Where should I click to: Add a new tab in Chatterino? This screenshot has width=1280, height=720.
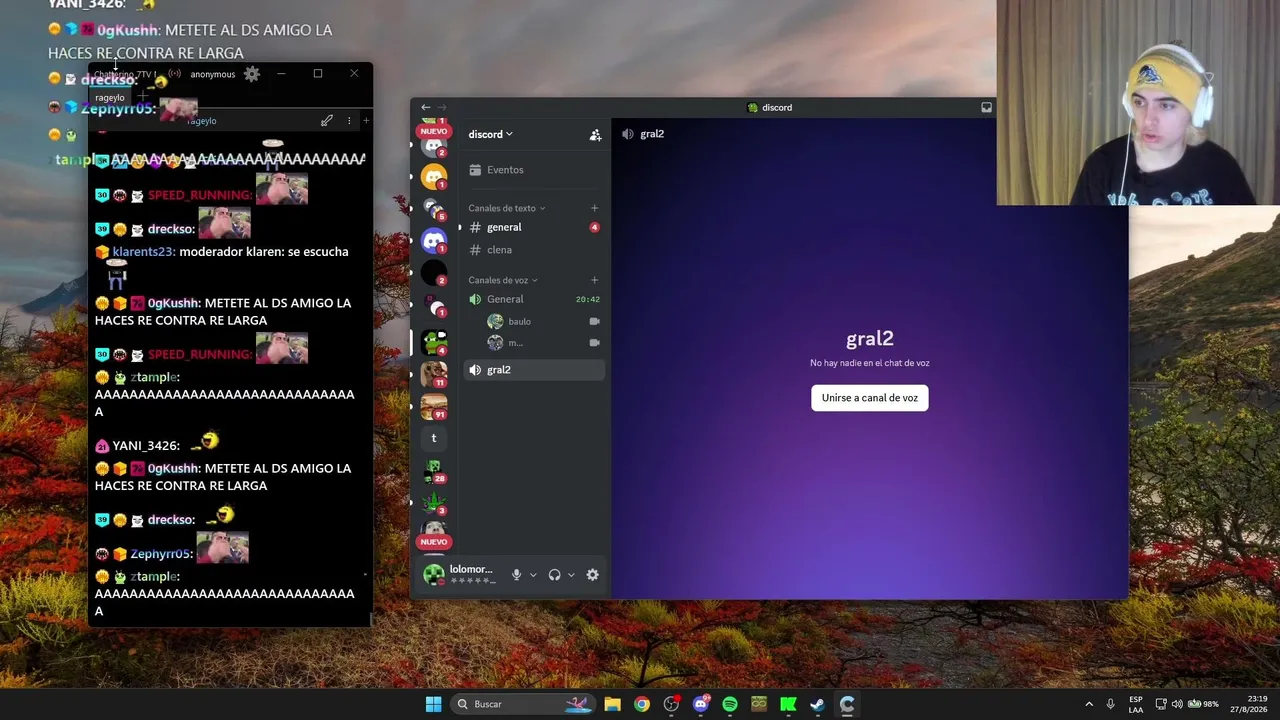pos(141,98)
